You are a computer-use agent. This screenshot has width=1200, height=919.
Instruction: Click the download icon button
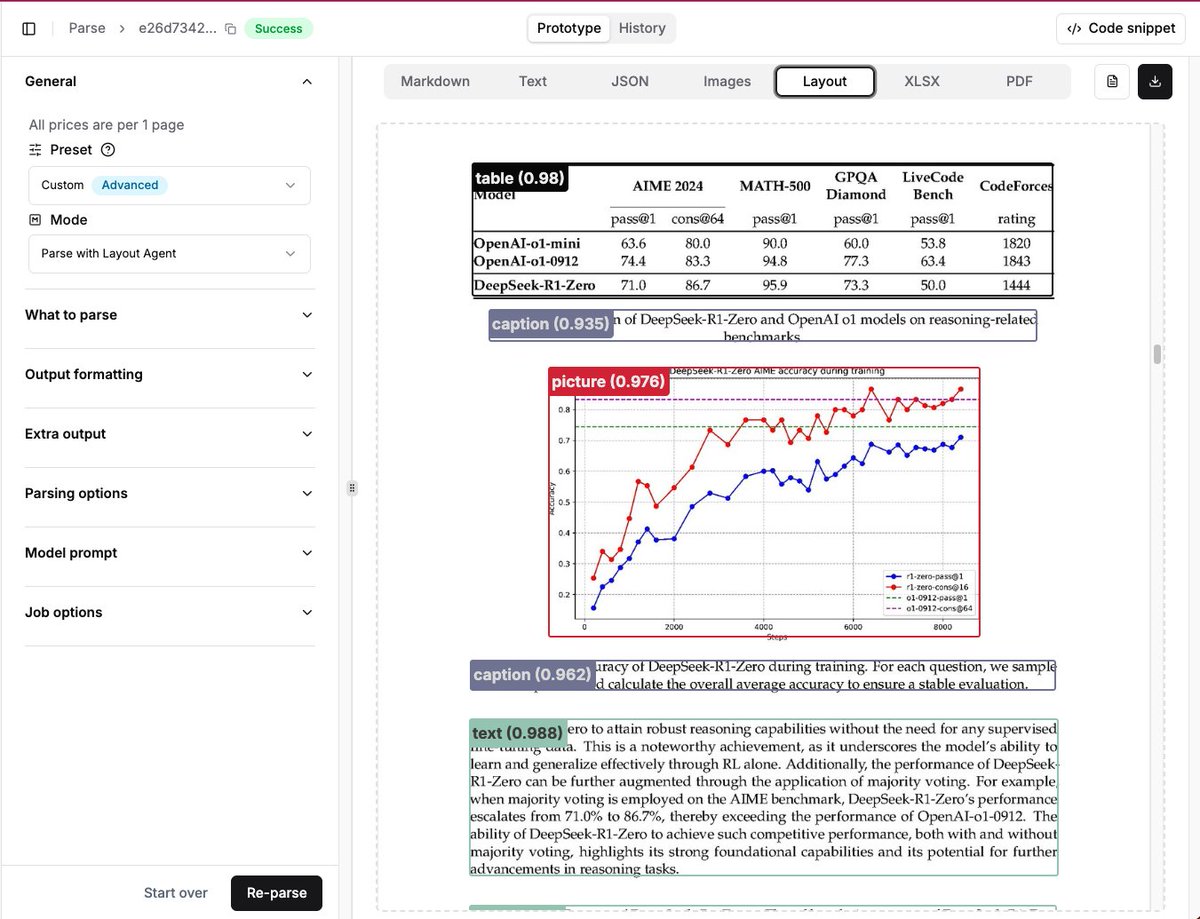(x=1155, y=82)
